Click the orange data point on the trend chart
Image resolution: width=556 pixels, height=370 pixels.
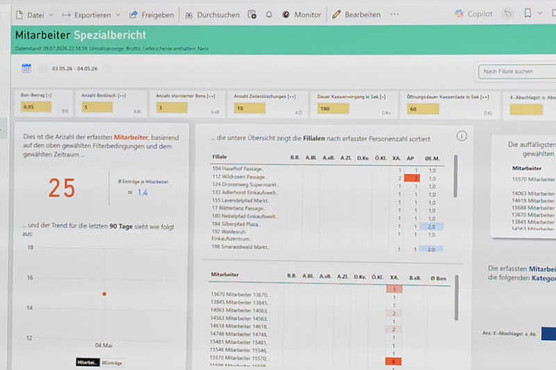click(104, 294)
